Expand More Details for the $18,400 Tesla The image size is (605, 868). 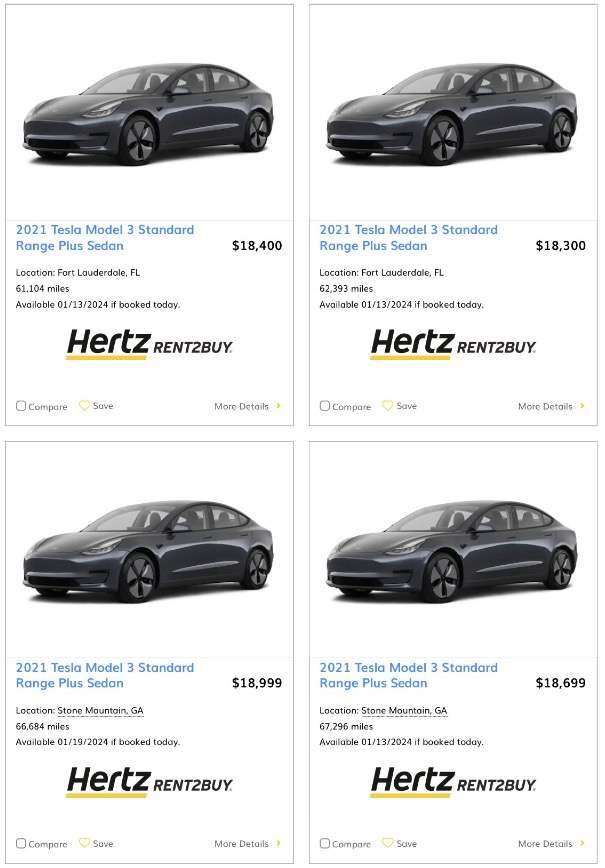(x=243, y=406)
